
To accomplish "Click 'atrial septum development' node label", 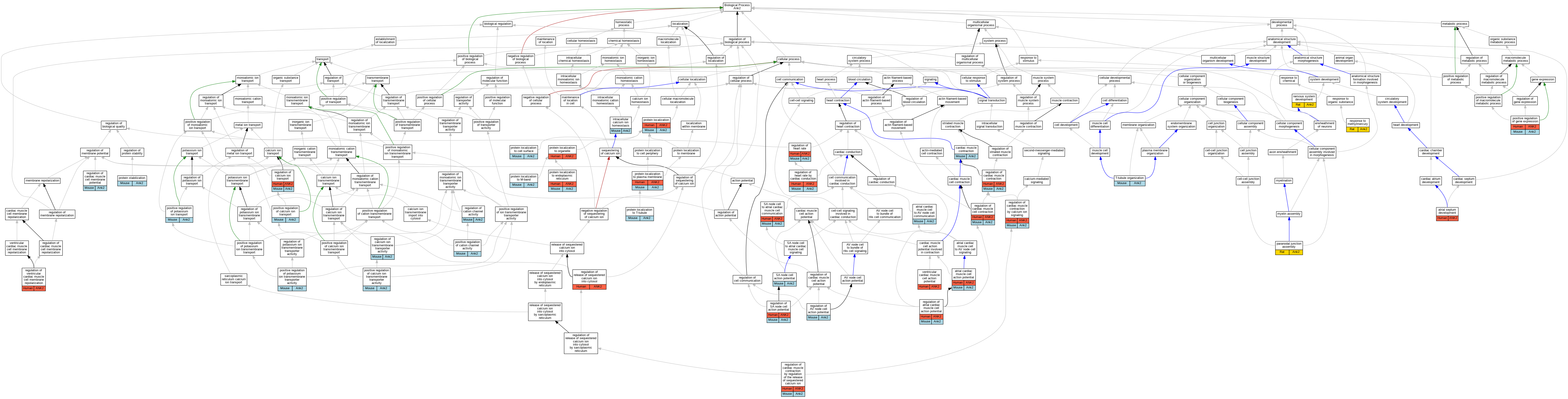I will coord(1447,211).
